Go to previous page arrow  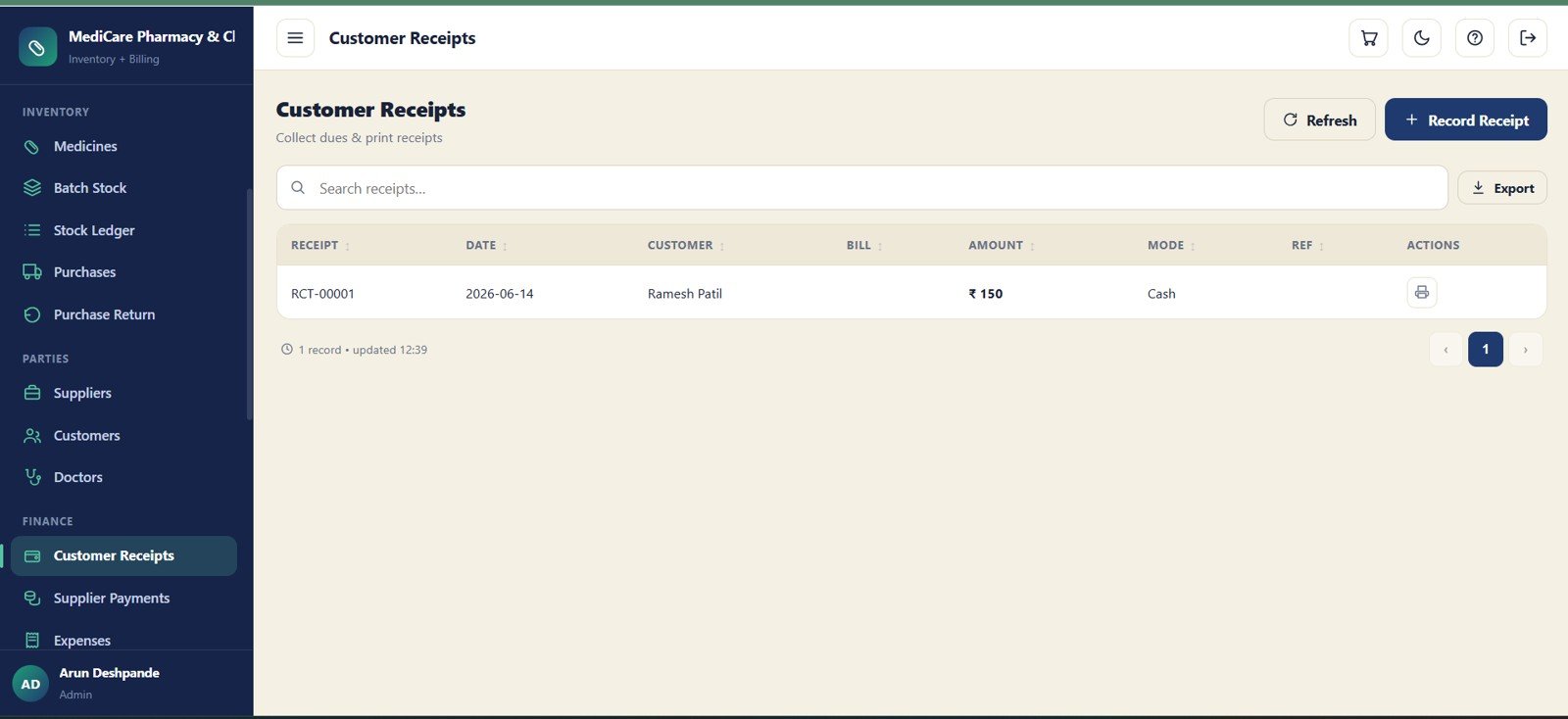point(1445,350)
